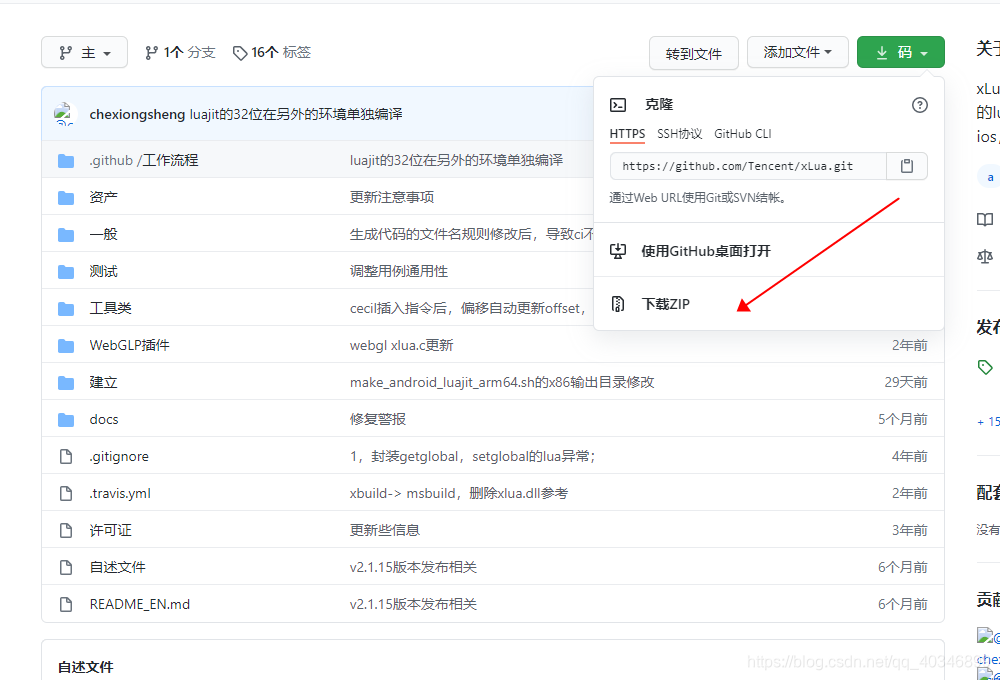Open the xbuild-> msbuild commit message
The height and width of the screenshot is (680, 1000).
click(x=459, y=493)
